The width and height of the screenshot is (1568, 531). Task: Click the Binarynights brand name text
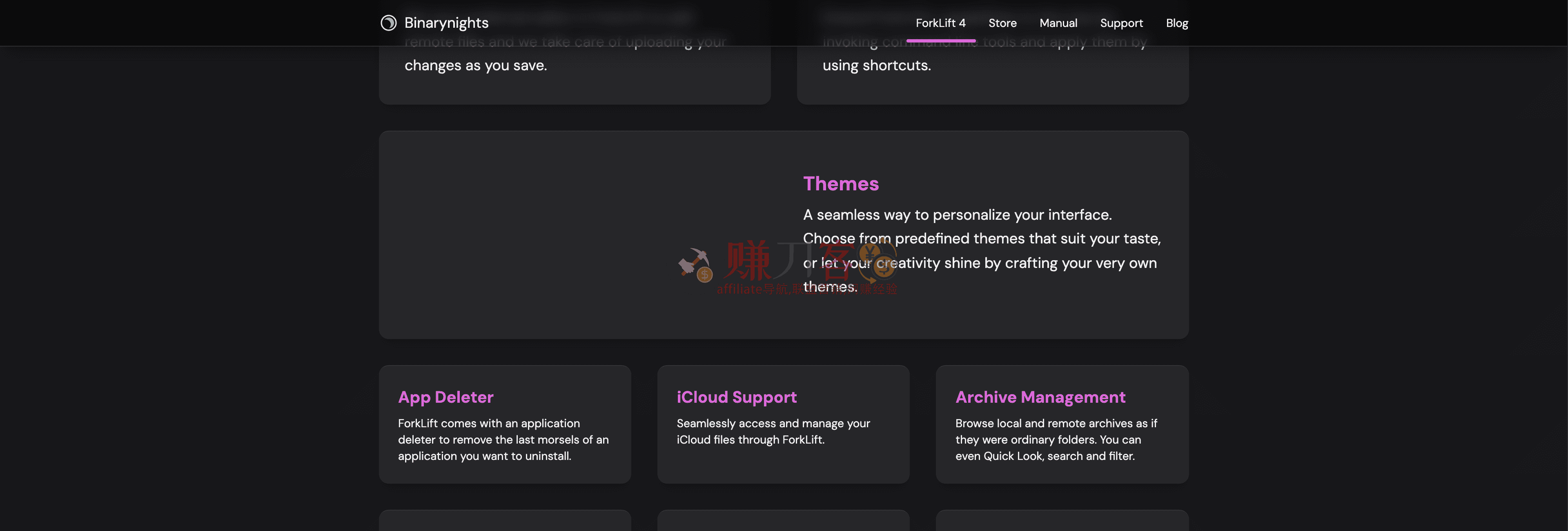coord(446,23)
